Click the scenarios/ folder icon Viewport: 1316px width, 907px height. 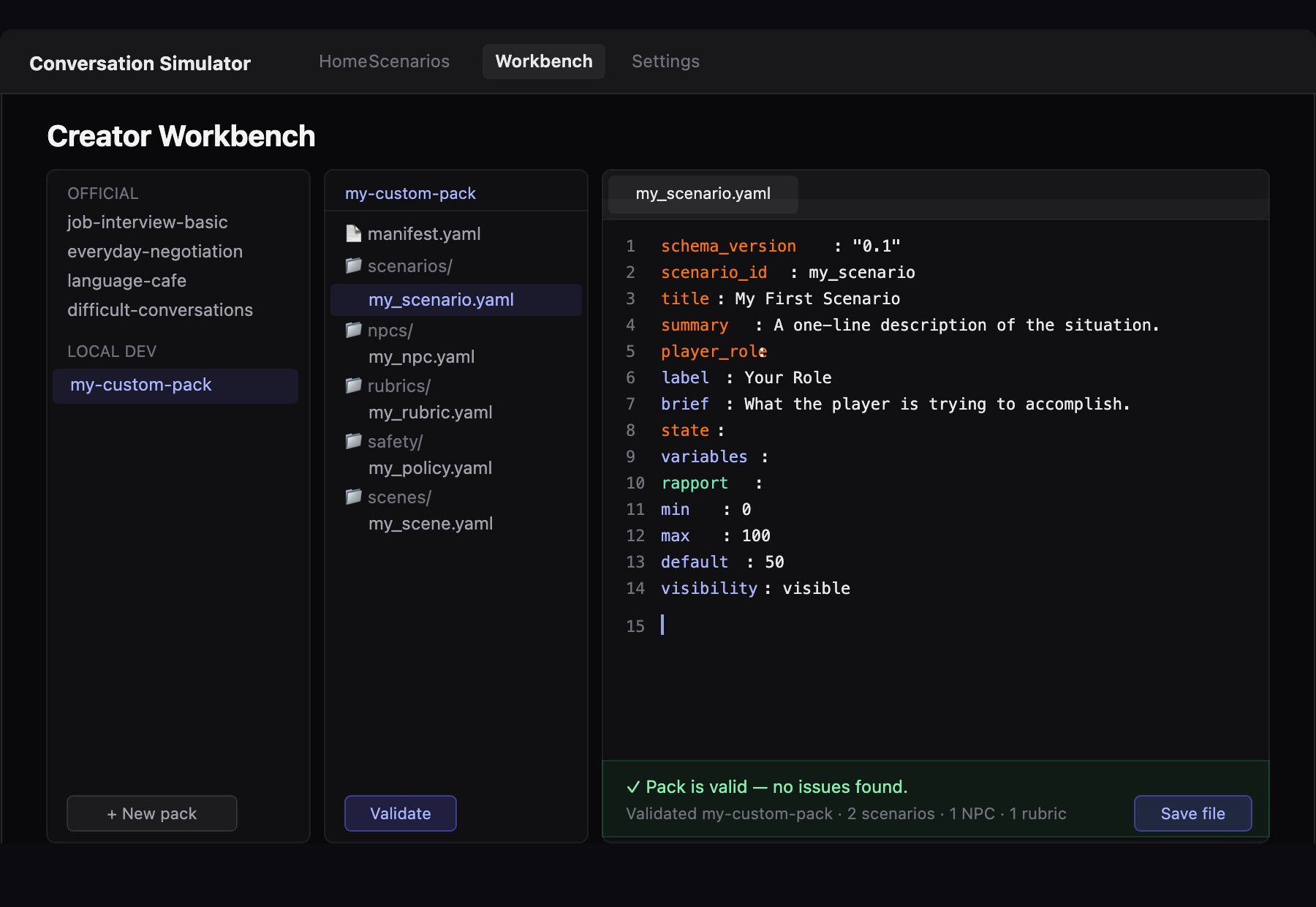tap(354, 266)
